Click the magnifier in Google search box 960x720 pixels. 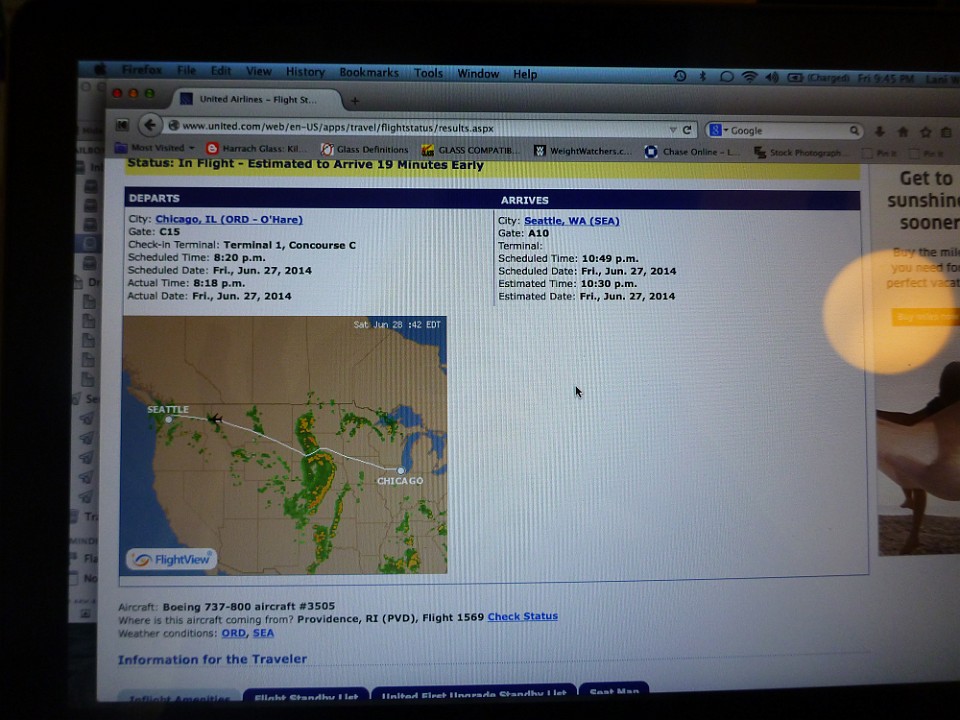(853, 130)
